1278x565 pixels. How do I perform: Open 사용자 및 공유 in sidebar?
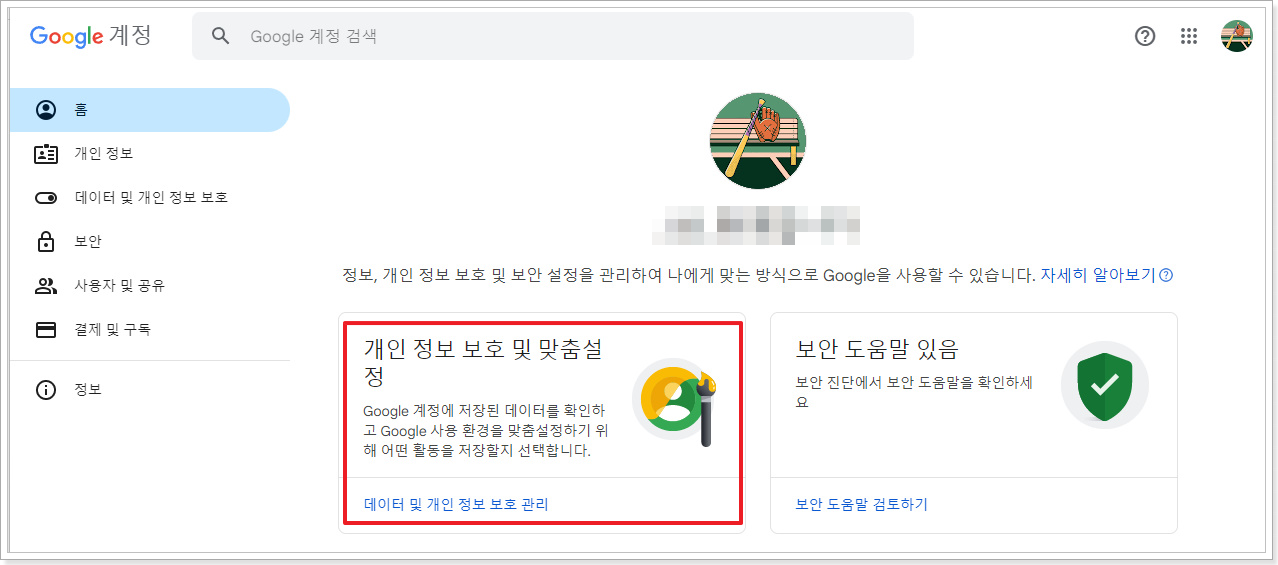coord(150,286)
